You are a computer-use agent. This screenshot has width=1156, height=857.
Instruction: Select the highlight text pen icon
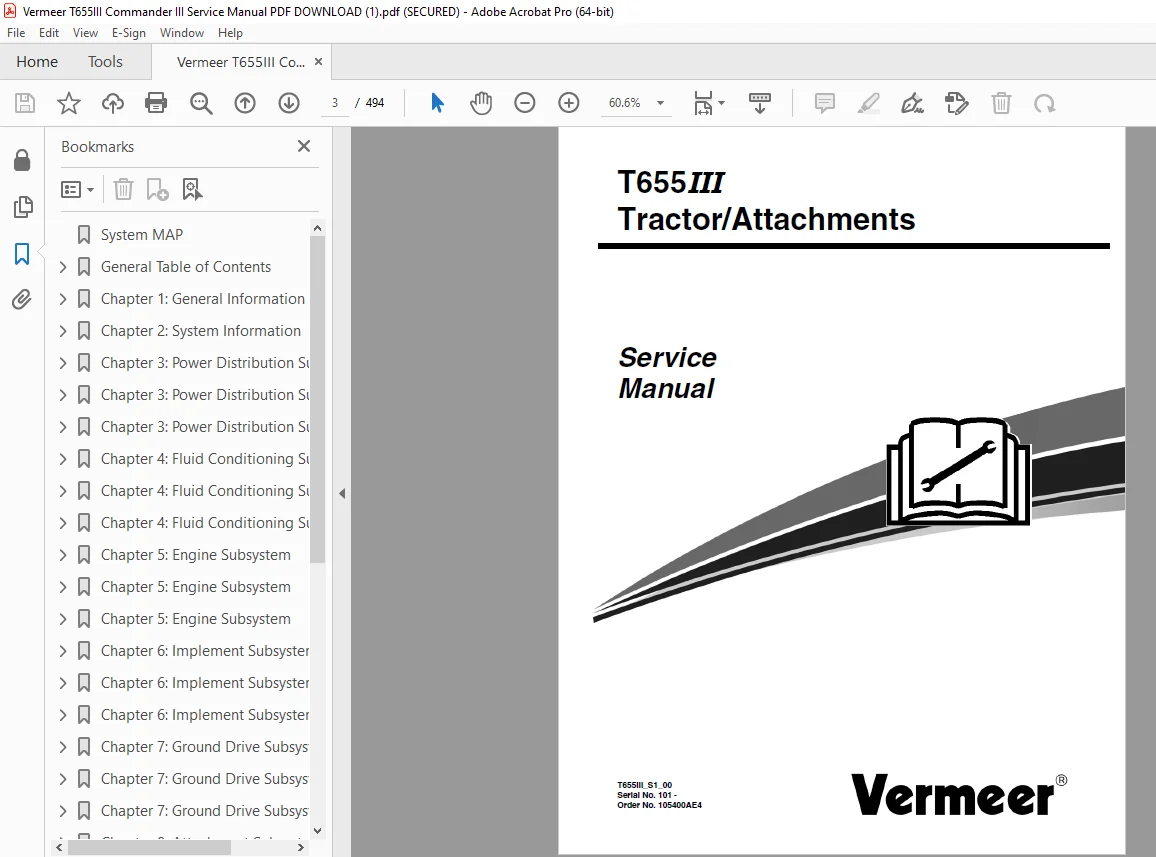pos(868,103)
